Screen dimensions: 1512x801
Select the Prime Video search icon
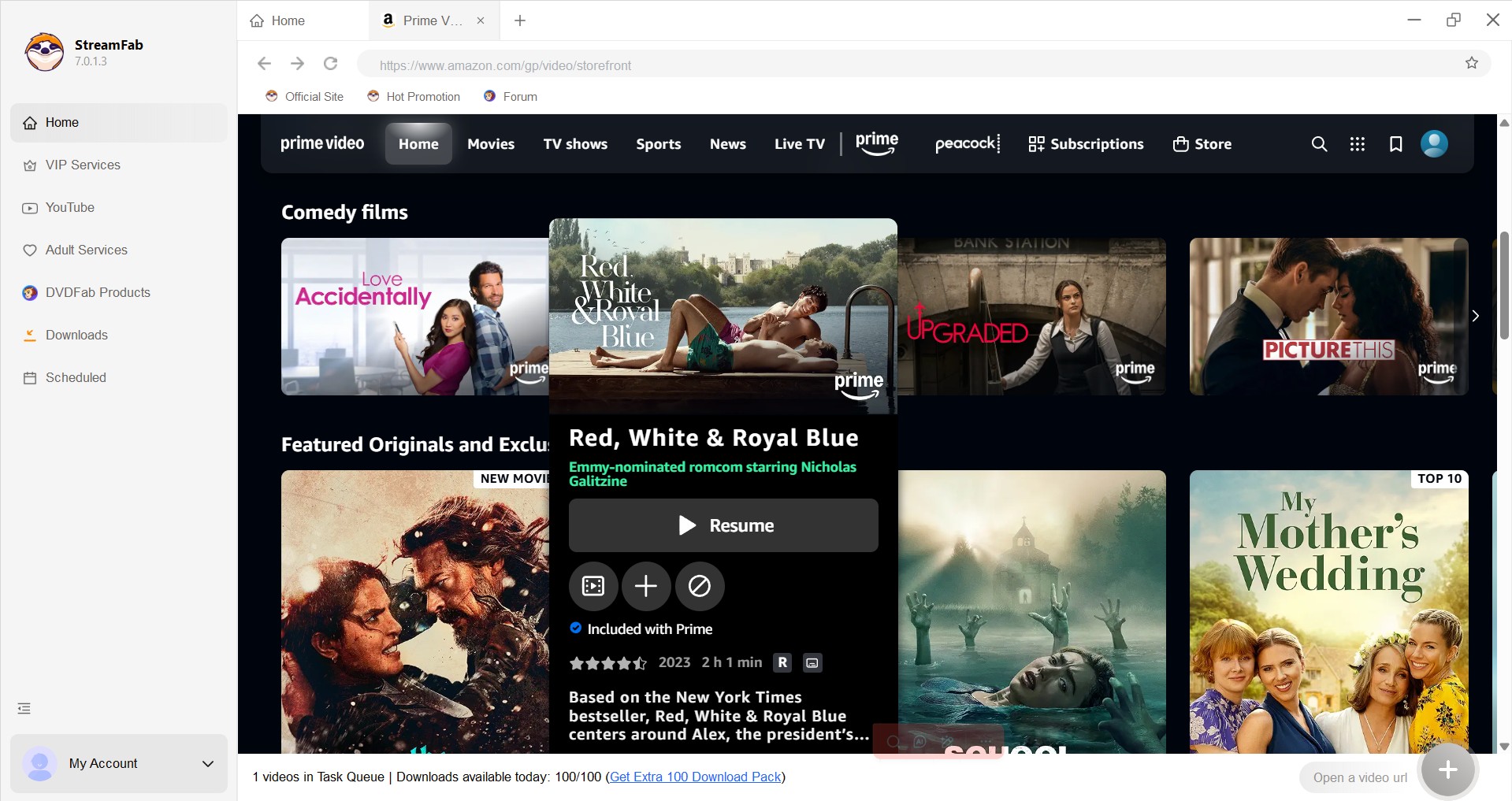1319,144
